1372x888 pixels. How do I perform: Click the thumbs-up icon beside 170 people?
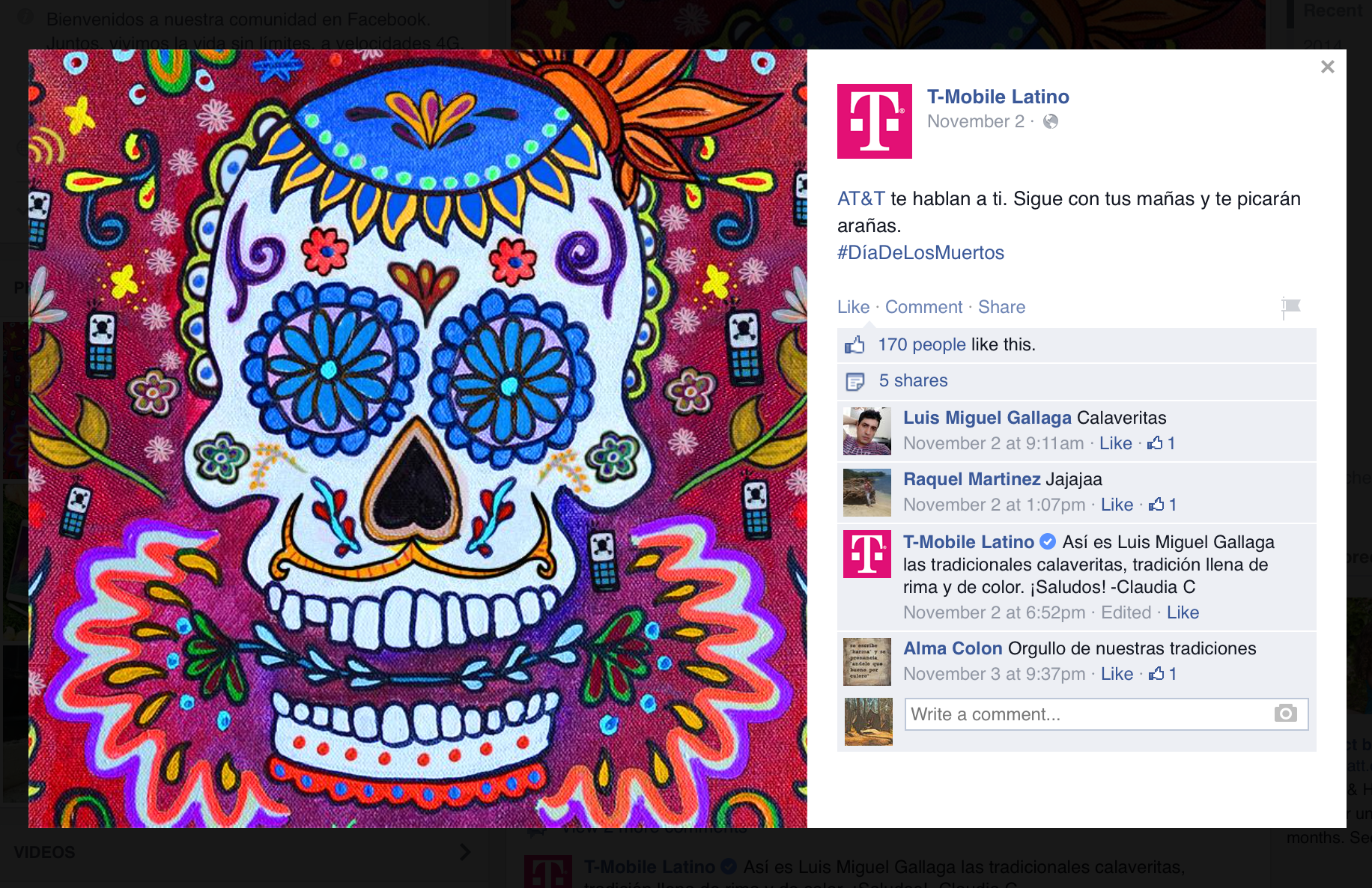855,345
